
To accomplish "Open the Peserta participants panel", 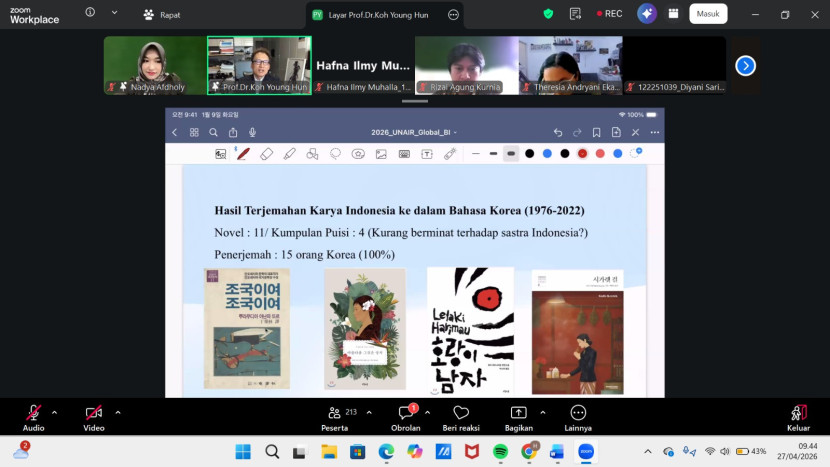I will click(x=335, y=417).
